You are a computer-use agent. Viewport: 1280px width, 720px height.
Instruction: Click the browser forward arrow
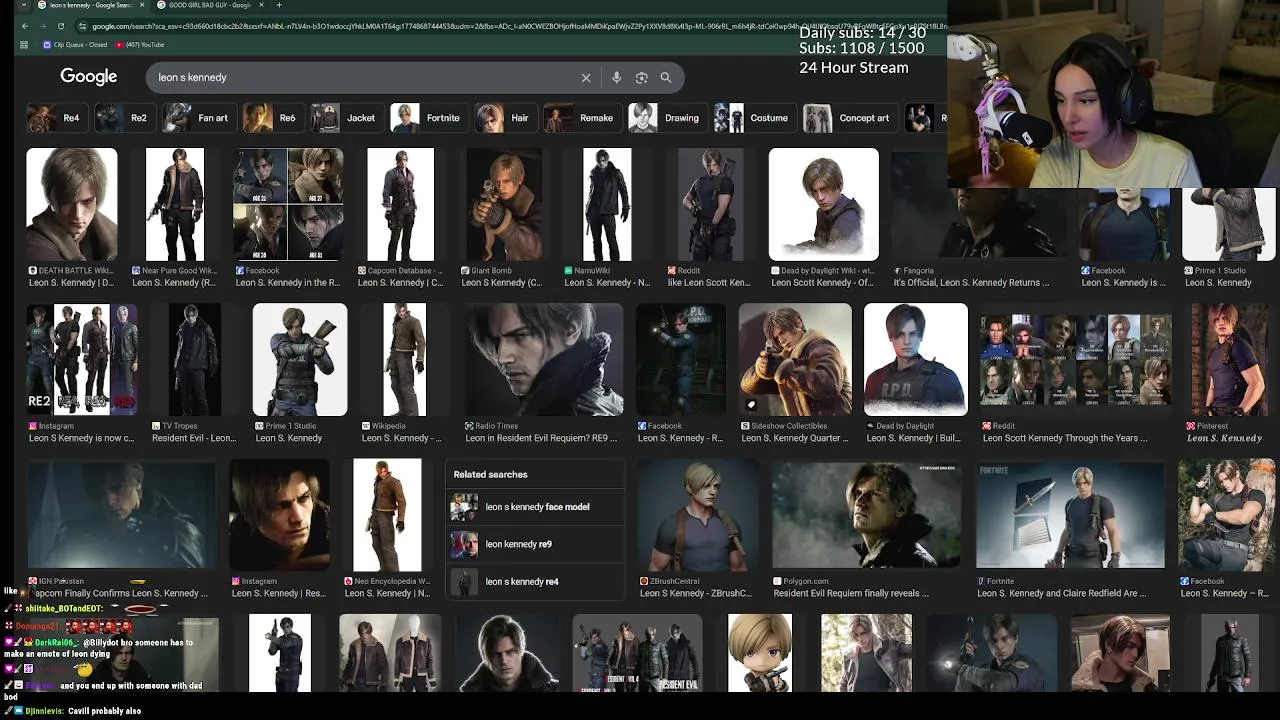42,26
